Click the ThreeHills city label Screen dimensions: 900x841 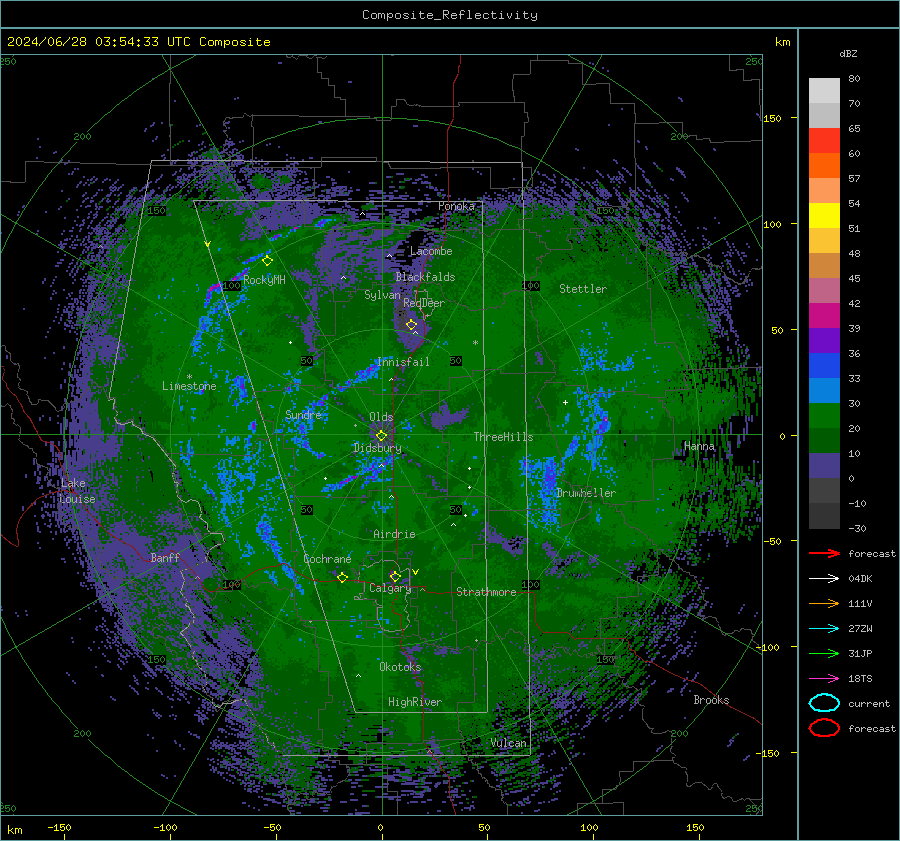click(x=503, y=437)
